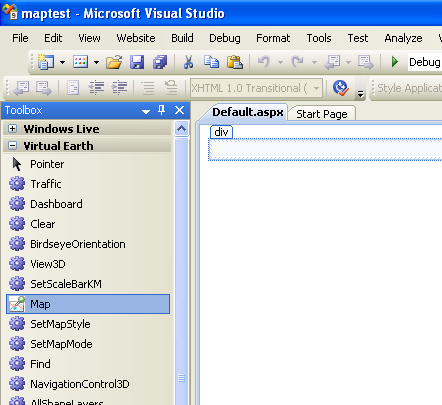Cut selection using scissors icon
The height and width of the screenshot is (405, 442).
tap(189, 62)
